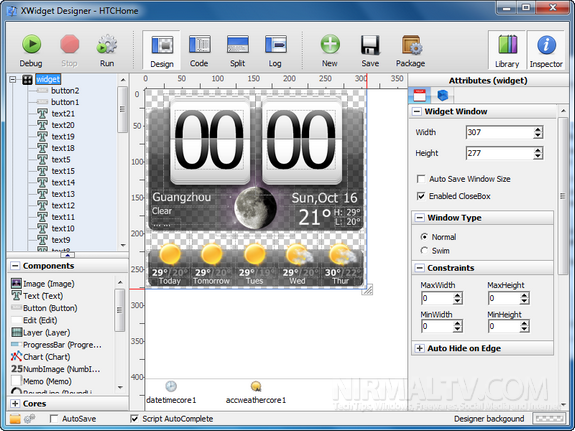This screenshot has height=431, width=575.
Task: Enable Auto Save Window Size
Action: coord(421,179)
